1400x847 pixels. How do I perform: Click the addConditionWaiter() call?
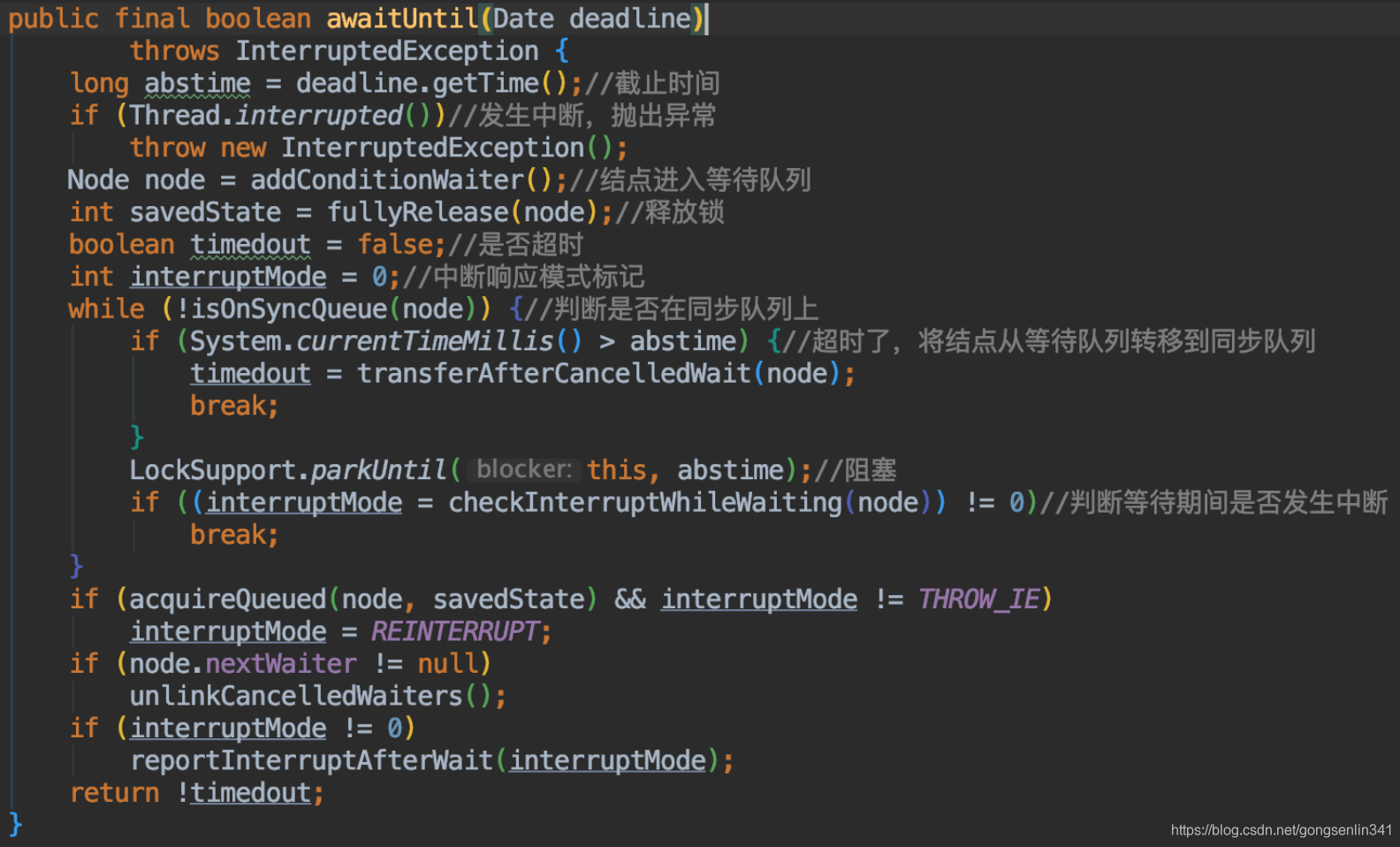click(402, 180)
